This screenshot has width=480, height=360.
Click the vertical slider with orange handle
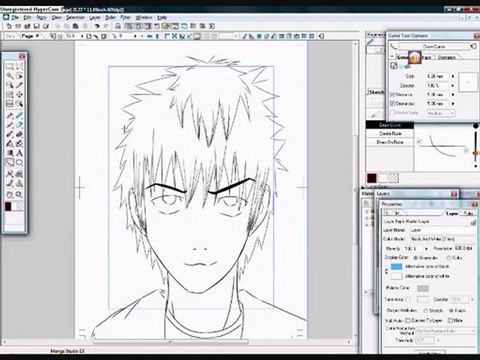coord(475,146)
